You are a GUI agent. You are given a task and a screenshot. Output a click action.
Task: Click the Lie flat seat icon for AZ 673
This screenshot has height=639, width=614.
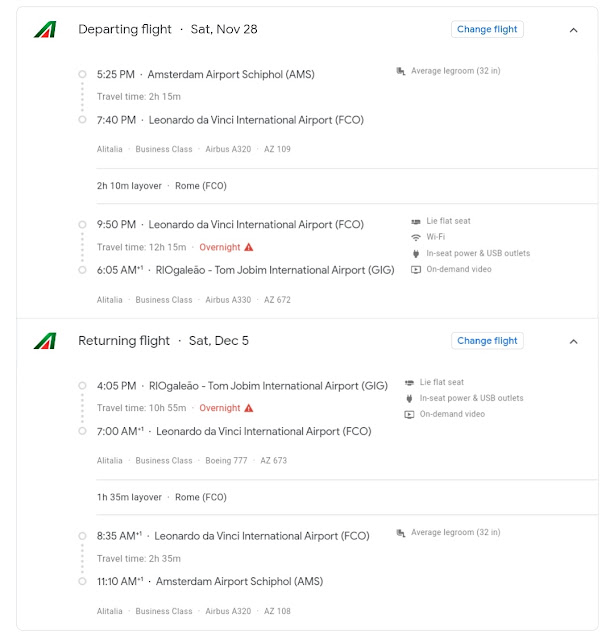coord(409,382)
